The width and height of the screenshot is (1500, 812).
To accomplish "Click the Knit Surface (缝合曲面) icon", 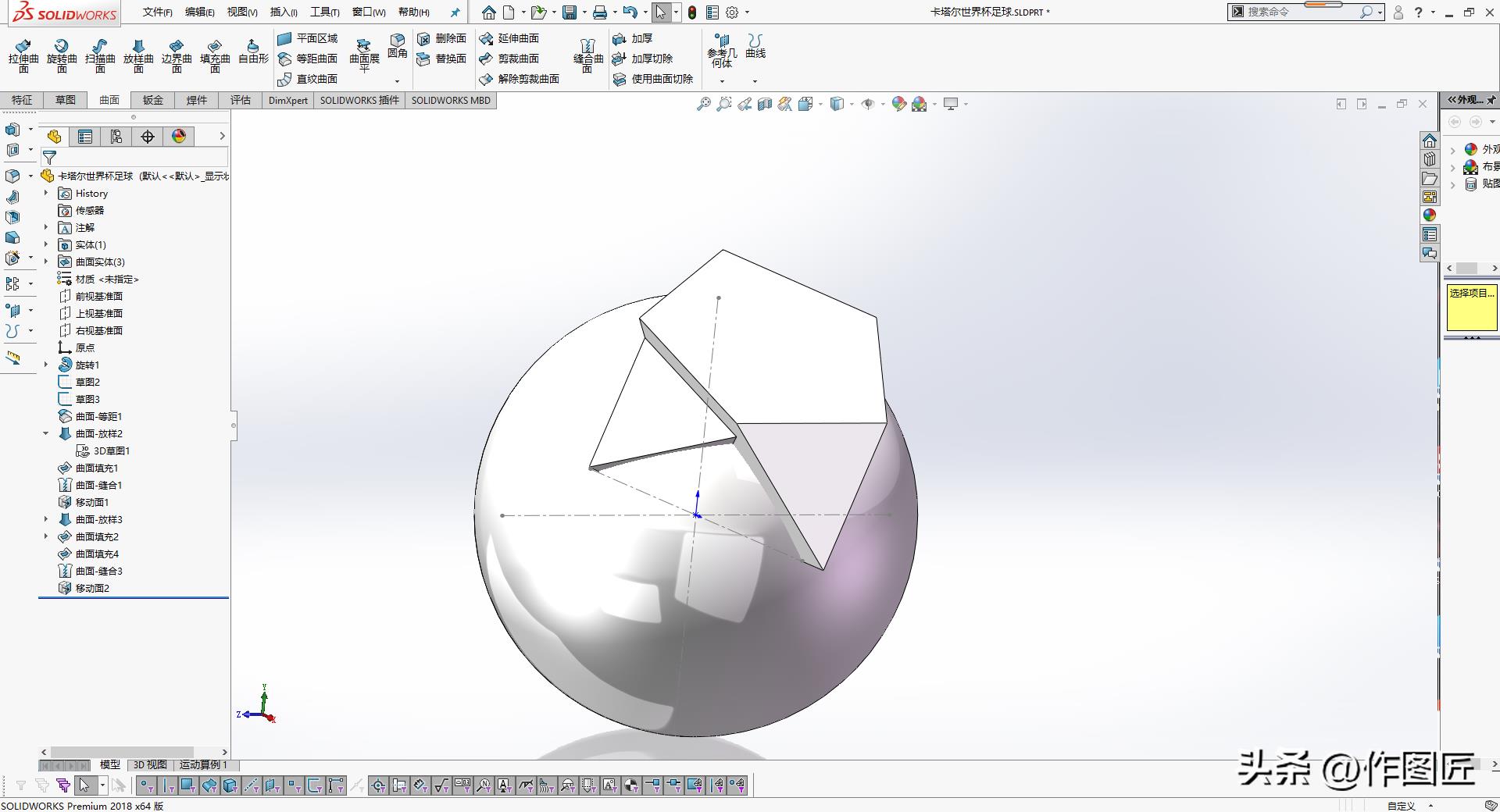I will [587, 55].
